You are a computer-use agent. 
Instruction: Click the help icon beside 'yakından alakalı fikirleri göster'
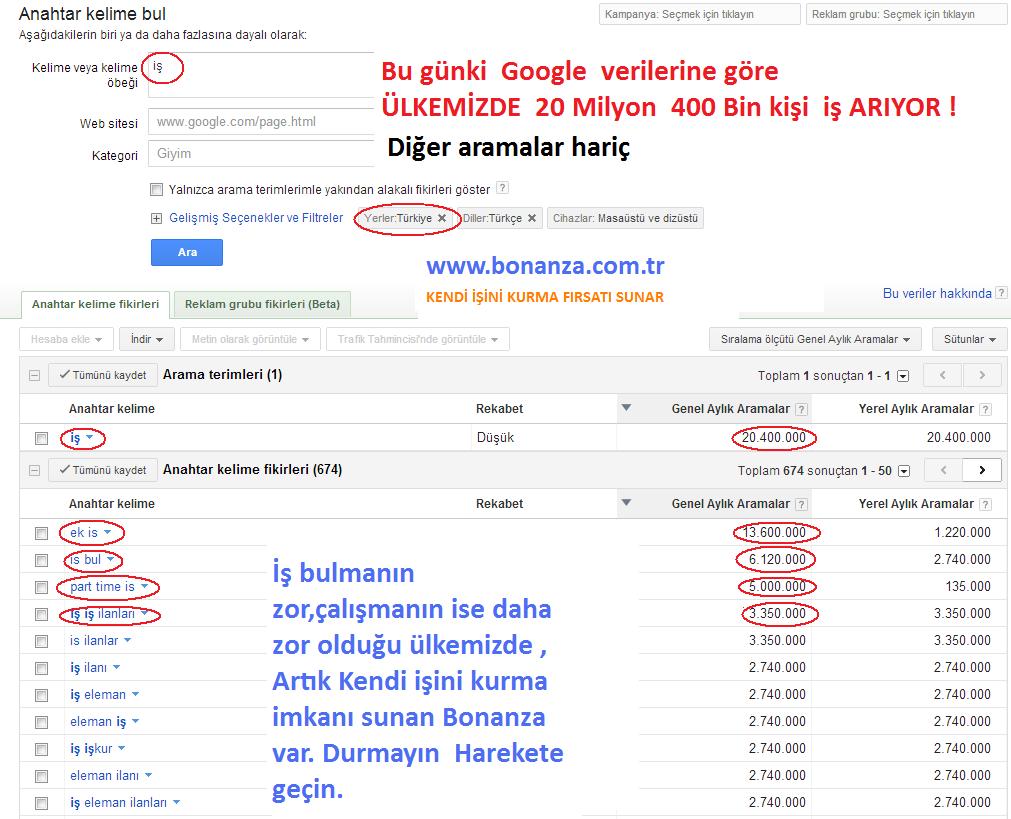[503, 188]
